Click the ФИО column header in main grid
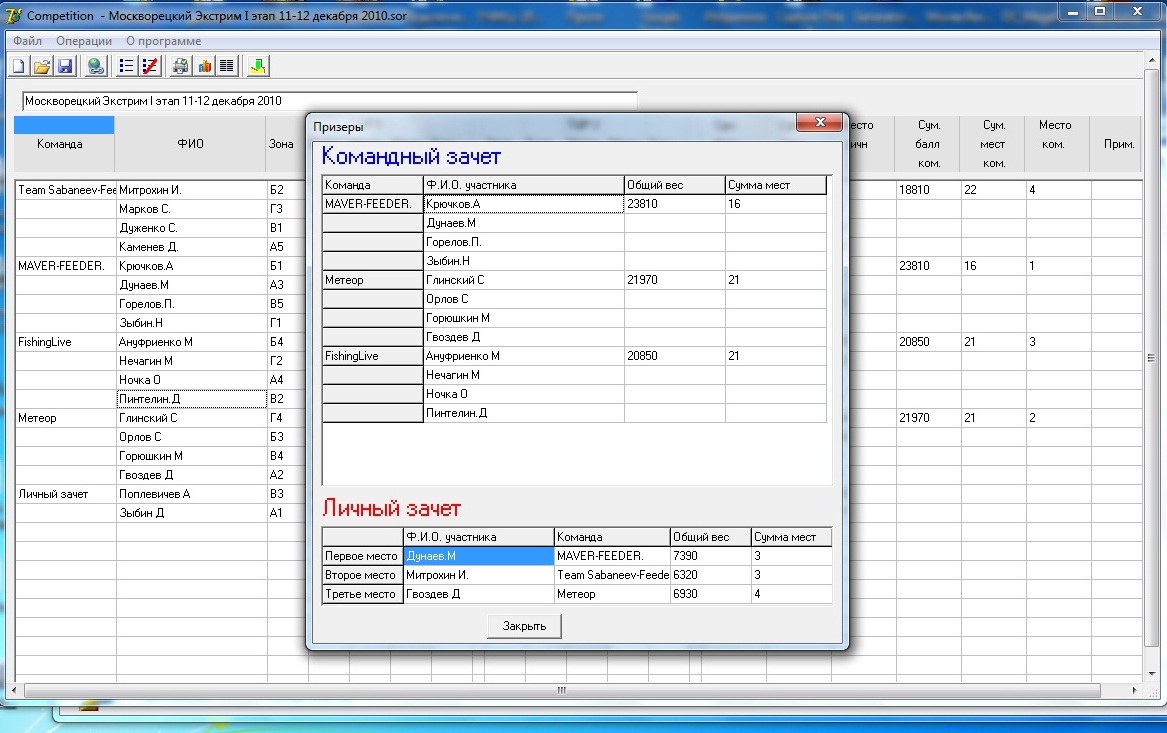1167x733 pixels. click(x=191, y=144)
